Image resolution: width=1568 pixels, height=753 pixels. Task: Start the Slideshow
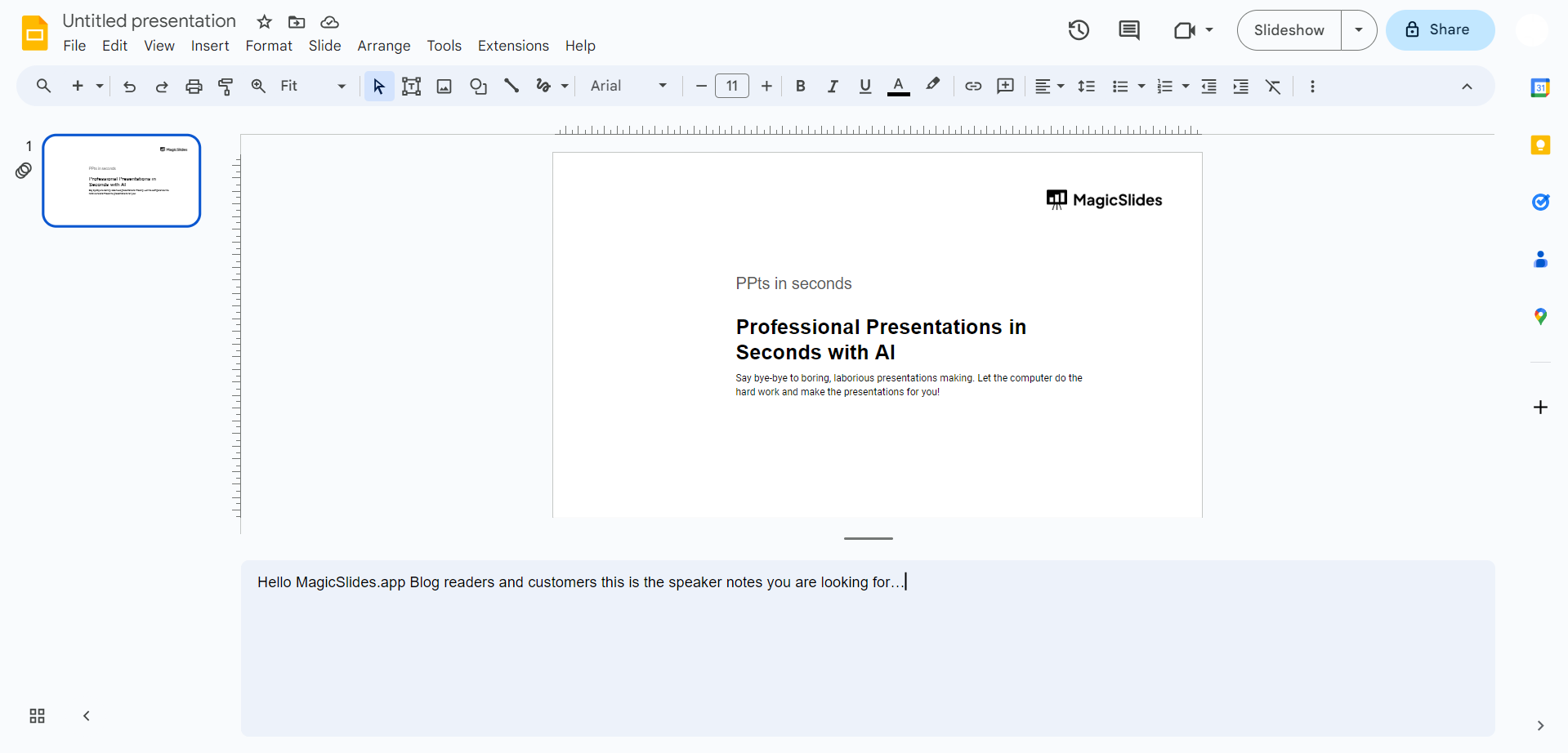(1289, 30)
